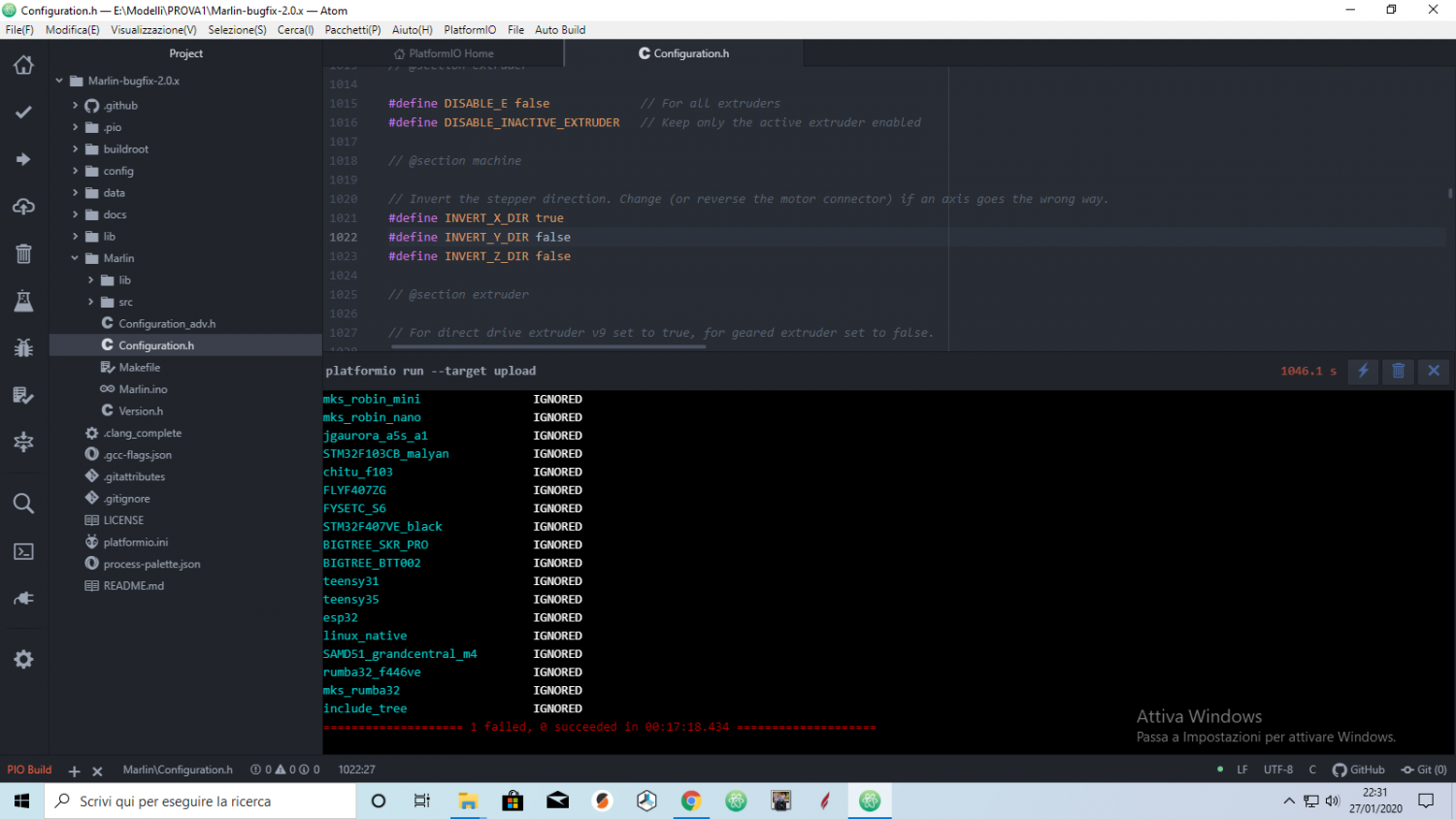Open the Serial Monitor plug icon

pos(23,598)
